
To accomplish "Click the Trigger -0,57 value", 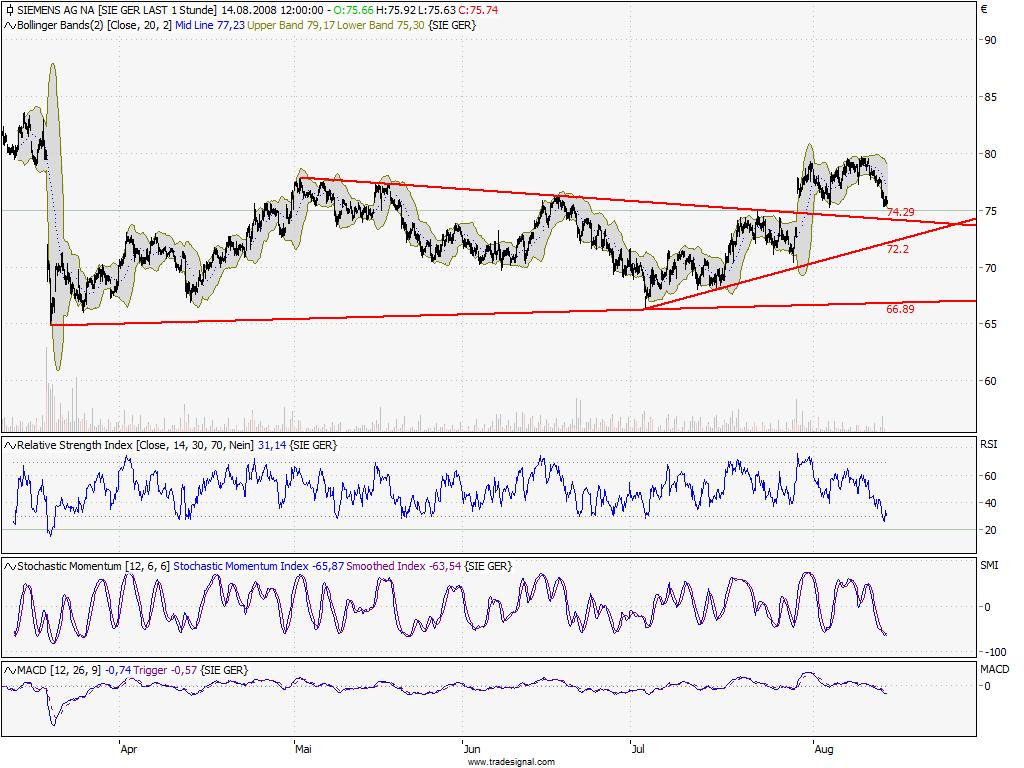I will (x=165, y=670).
